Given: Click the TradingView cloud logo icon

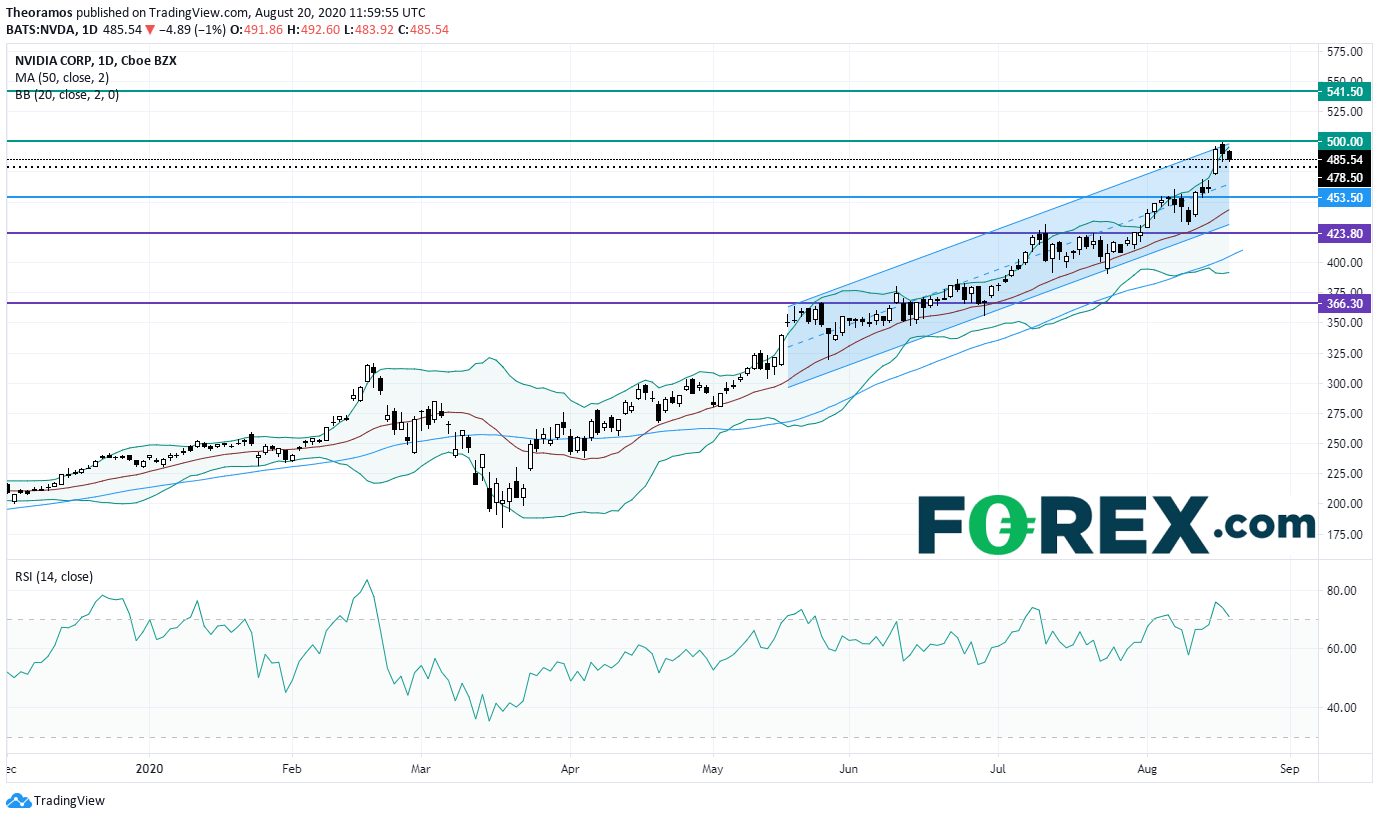Looking at the screenshot, I should click(x=18, y=801).
